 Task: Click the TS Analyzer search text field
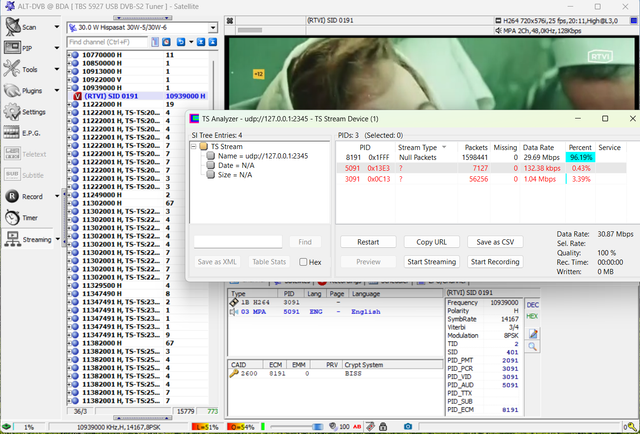pyautogui.click(x=238, y=242)
